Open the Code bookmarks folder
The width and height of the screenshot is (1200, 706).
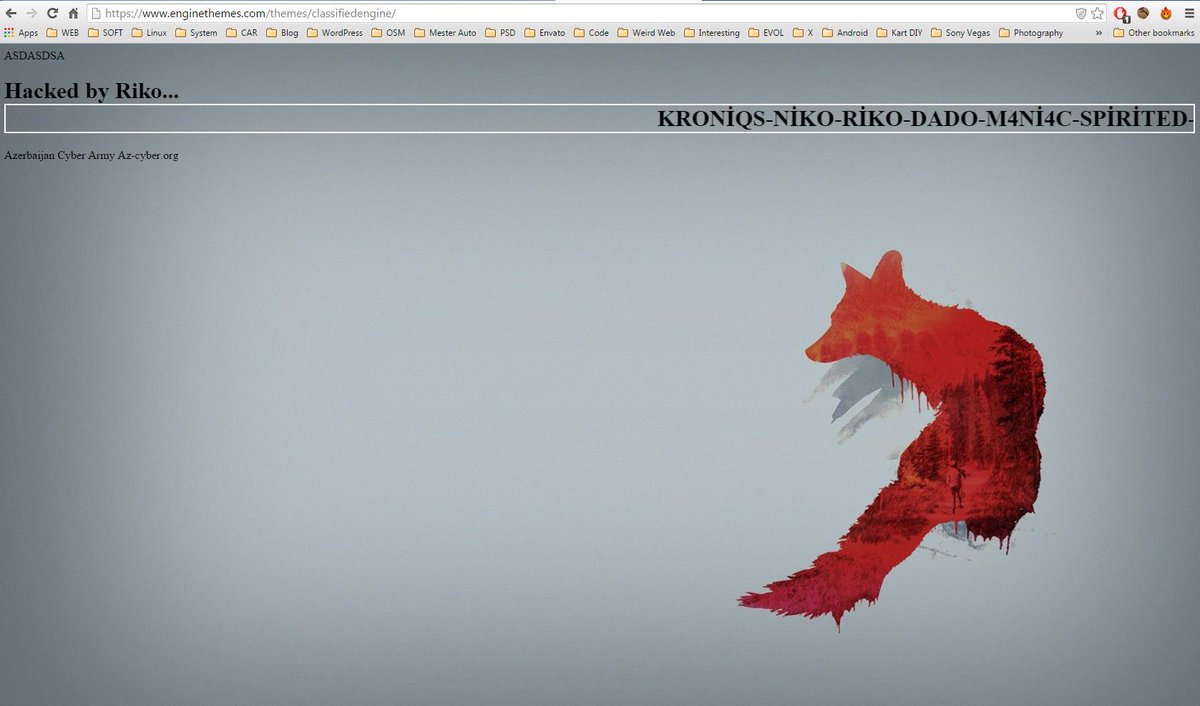coord(591,33)
